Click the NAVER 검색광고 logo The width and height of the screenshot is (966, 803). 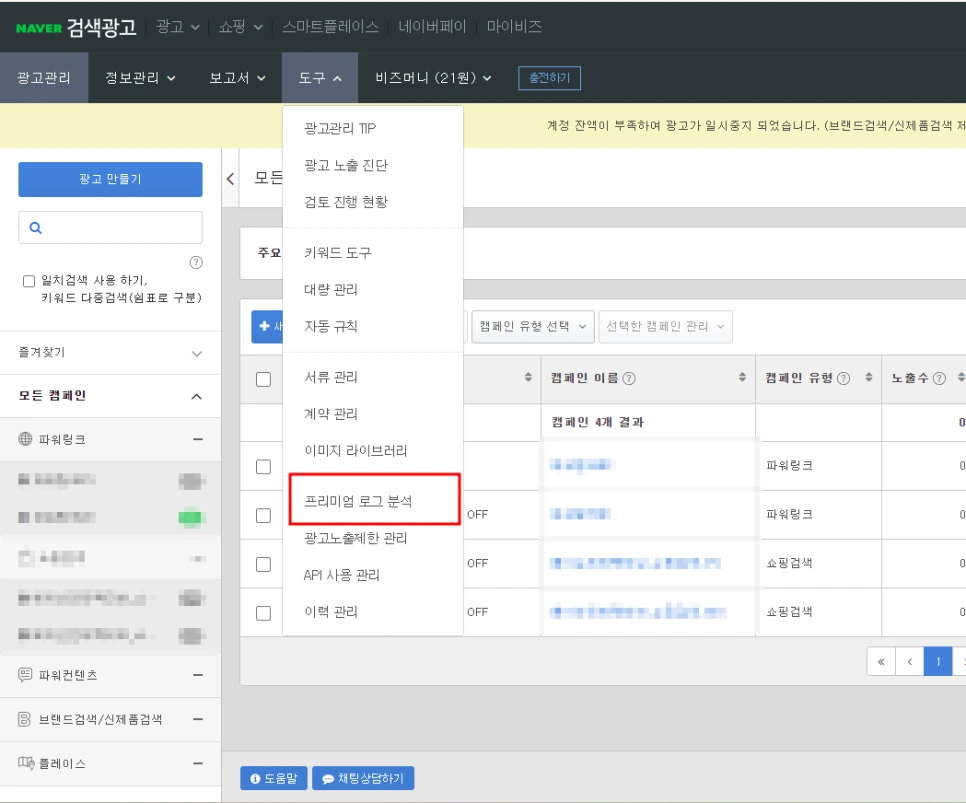click(76, 27)
